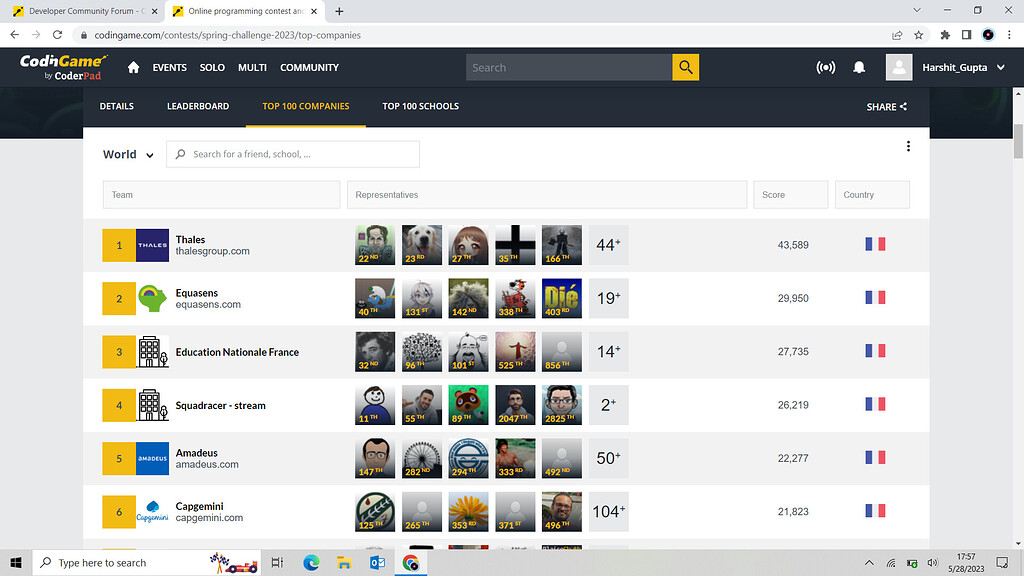Open the notifications bell
This screenshot has width=1024, height=576.
coord(858,67)
